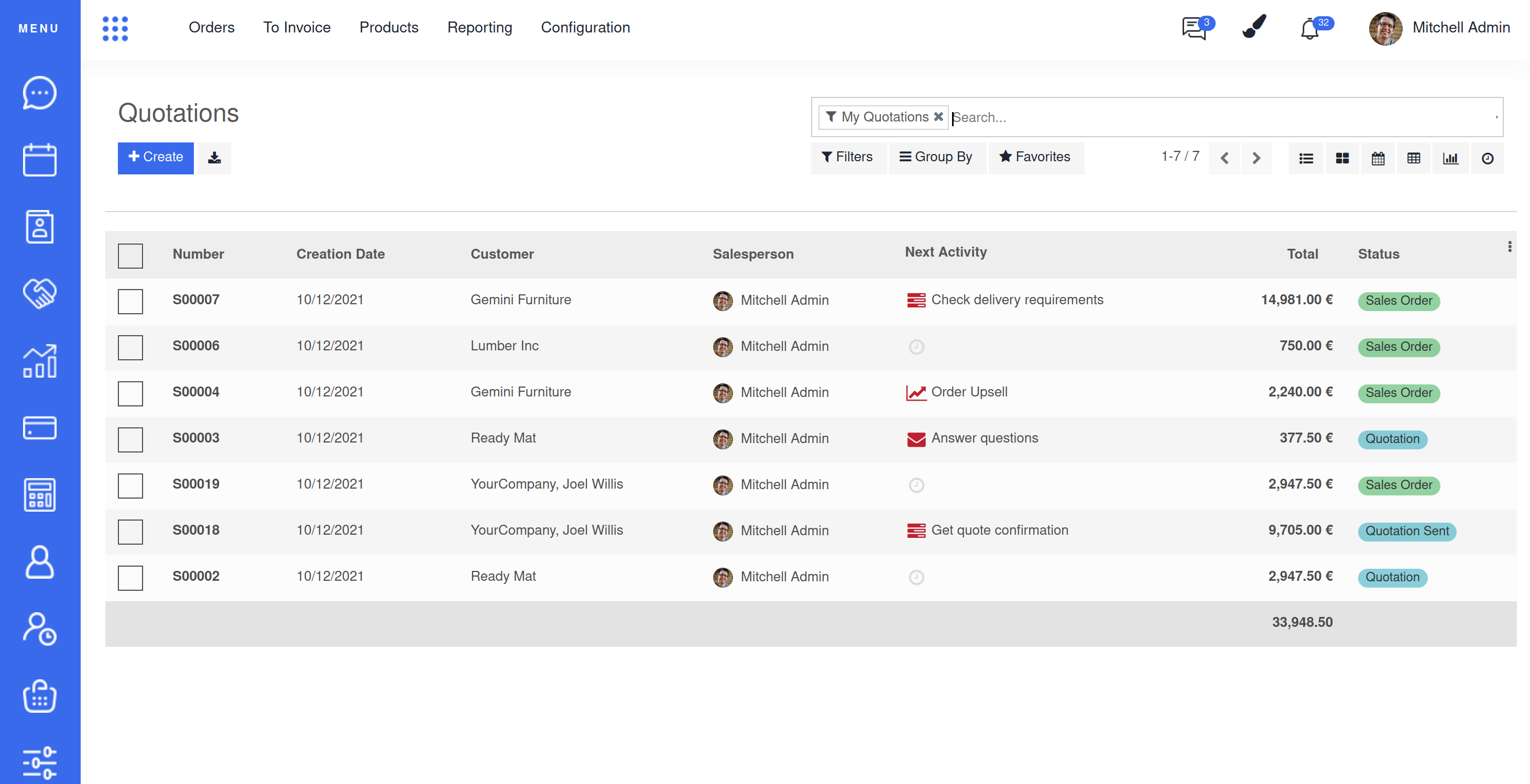
Task: Switch to Graph view
Action: coord(1450,159)
